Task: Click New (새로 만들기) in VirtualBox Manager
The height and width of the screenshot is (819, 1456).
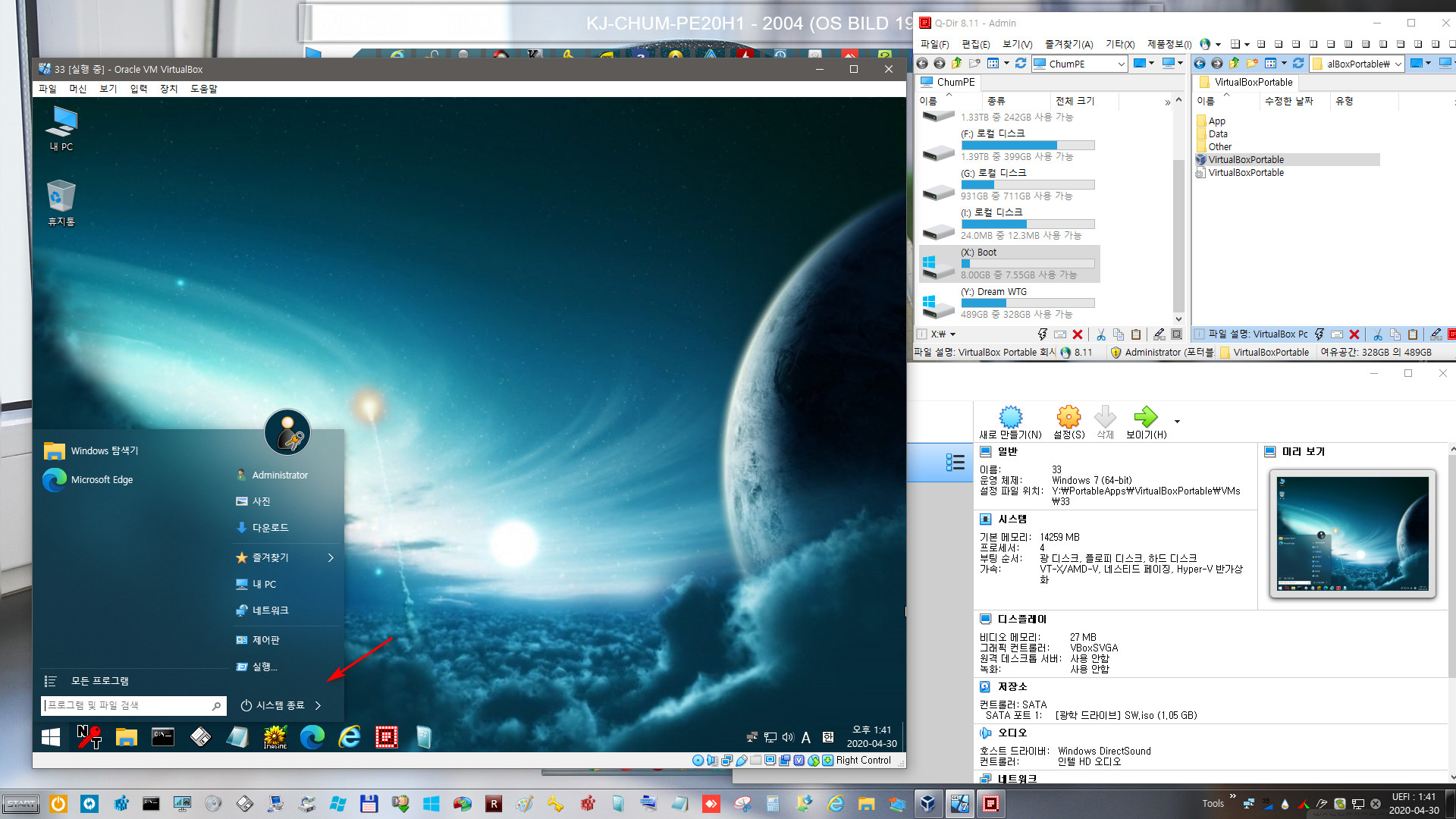Action: pos(1010,422)
